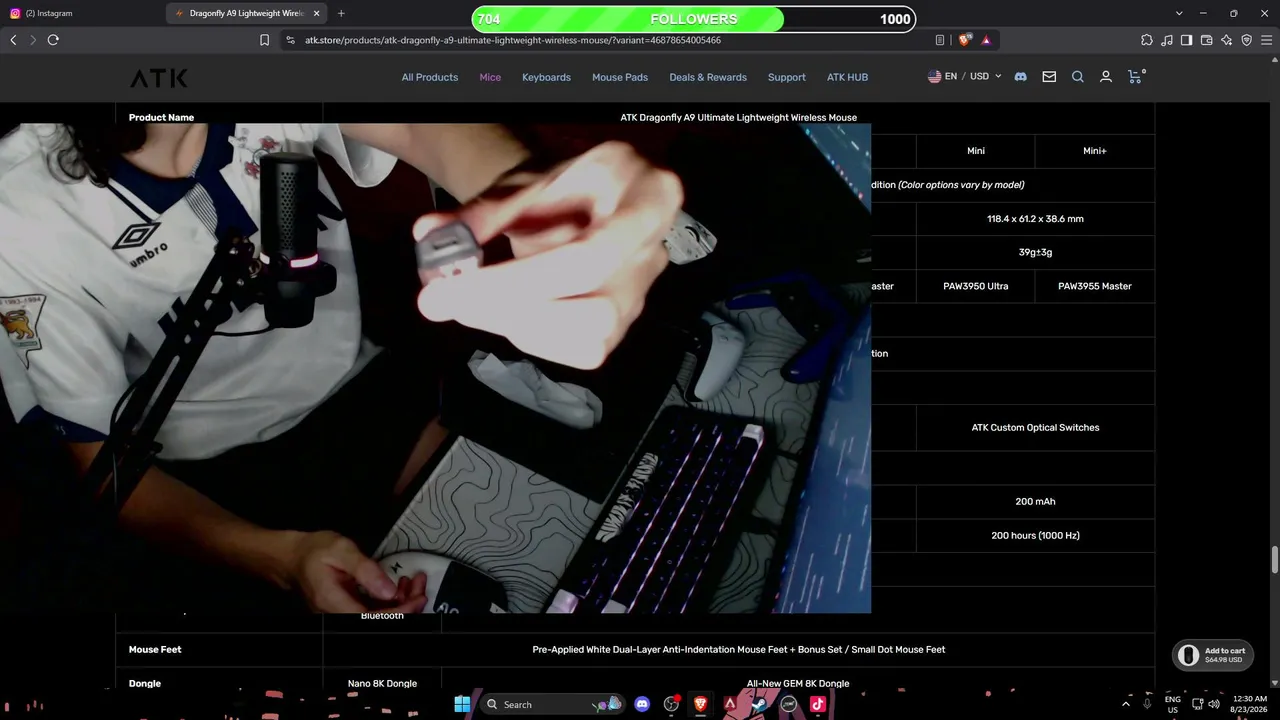Click the microphone tray icon

coord(1147,704)
